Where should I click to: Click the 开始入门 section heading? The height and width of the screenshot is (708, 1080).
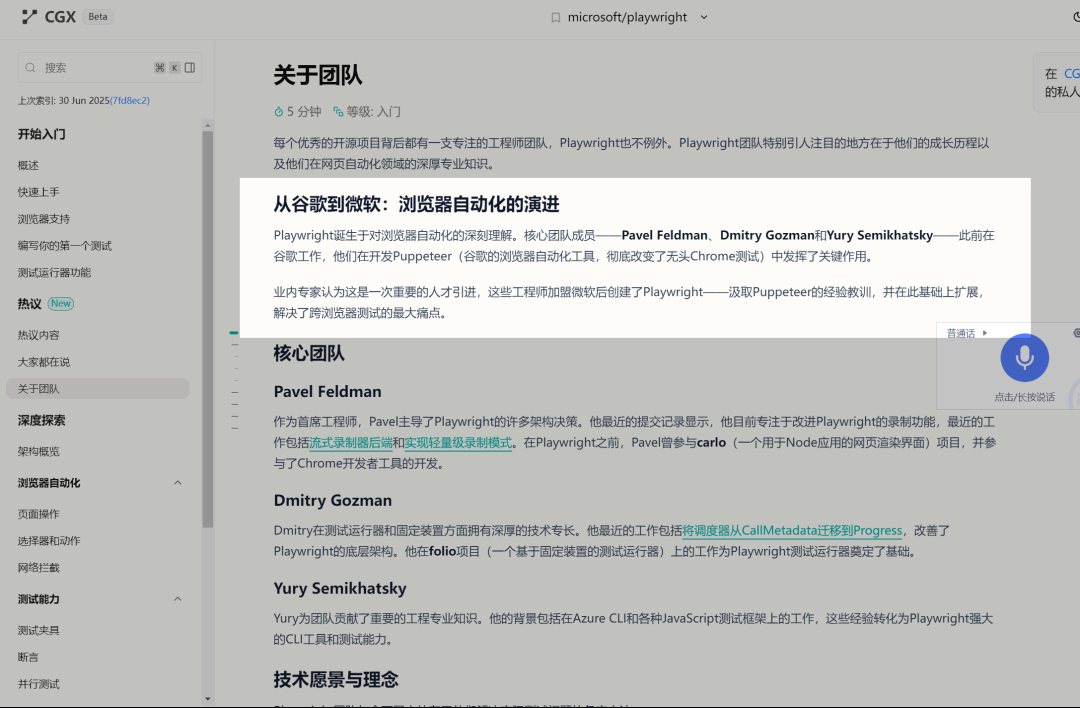[41, 134]
